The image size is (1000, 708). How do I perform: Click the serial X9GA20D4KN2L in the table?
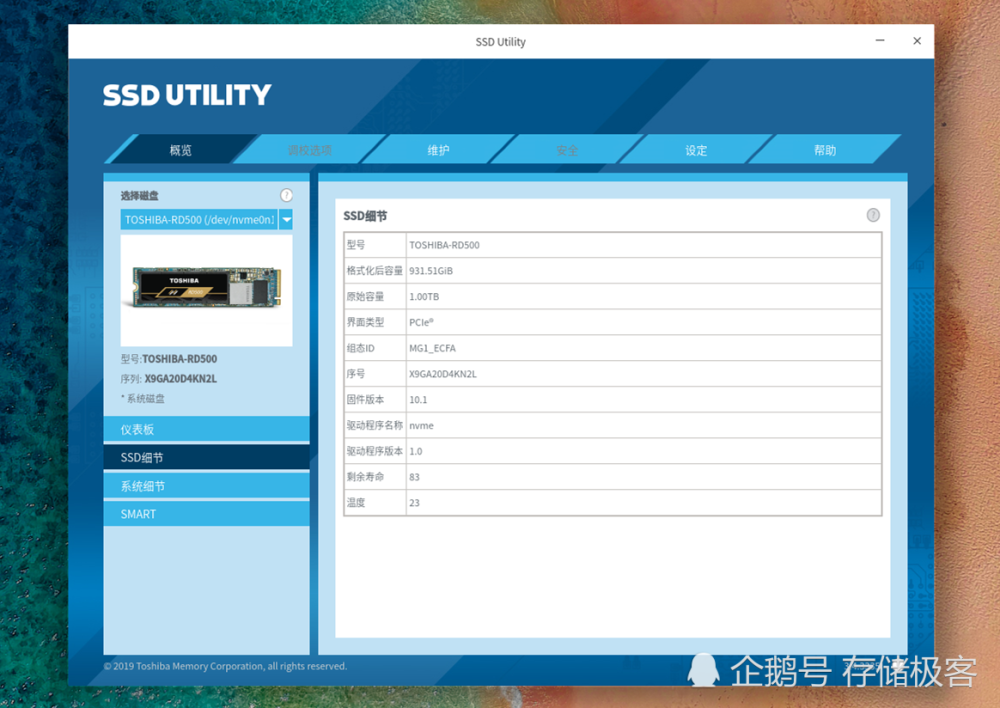(443, 374)
